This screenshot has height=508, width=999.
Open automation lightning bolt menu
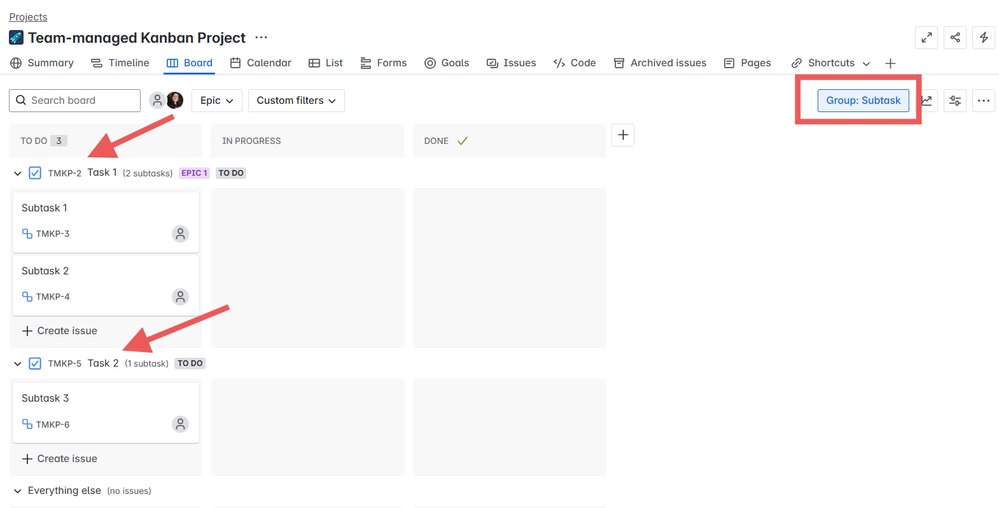click(984, 38)
